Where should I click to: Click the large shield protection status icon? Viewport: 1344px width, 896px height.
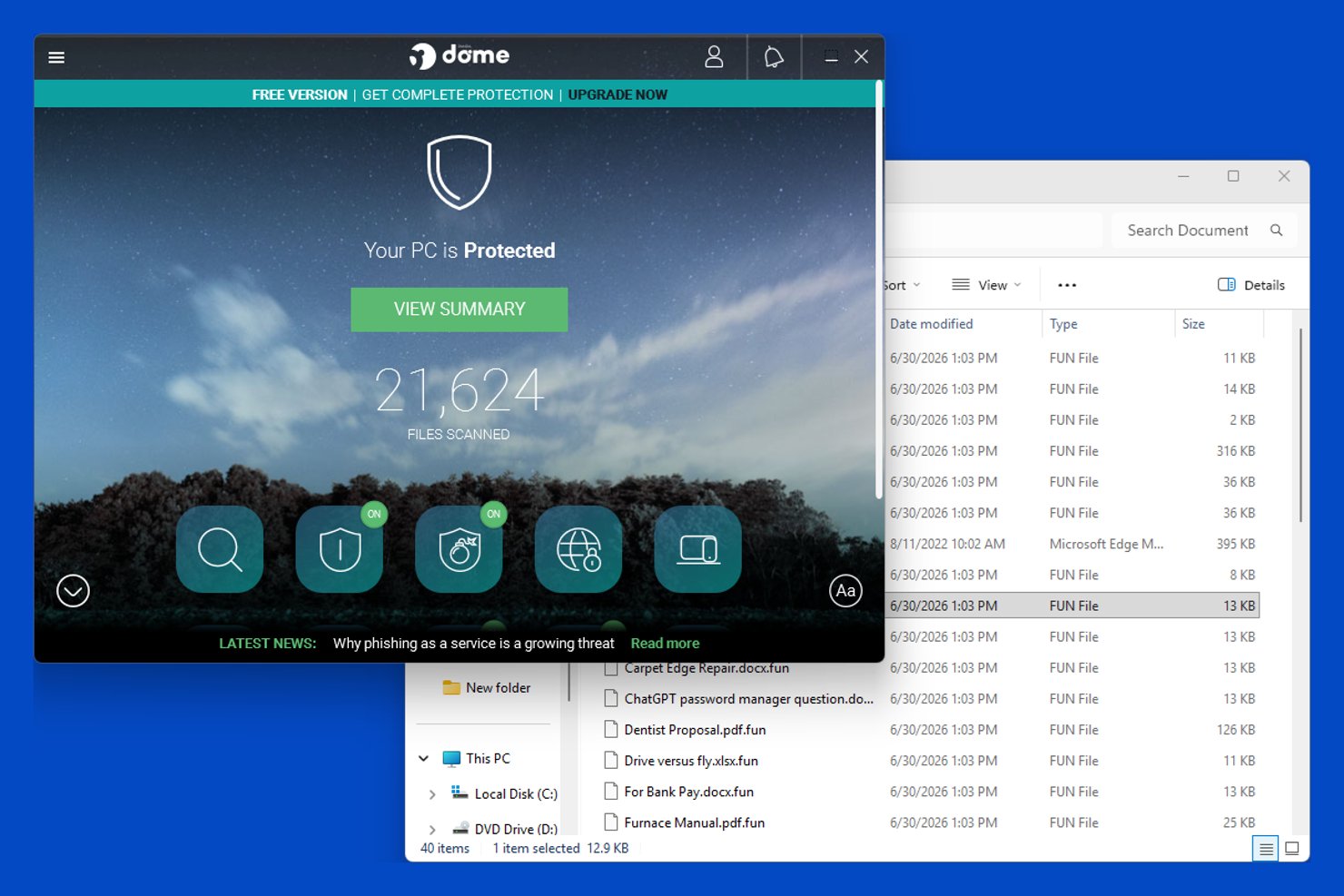tap(460, 172)
